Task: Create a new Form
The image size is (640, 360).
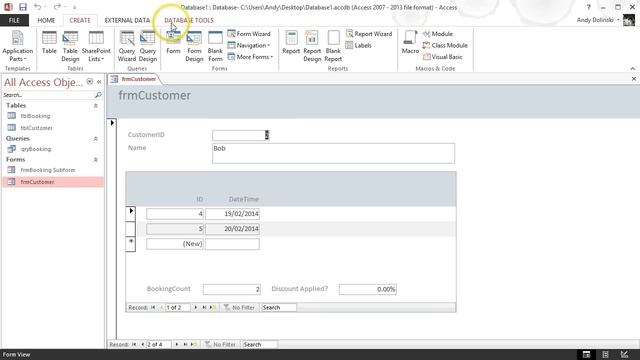Action: pos(173,43)
